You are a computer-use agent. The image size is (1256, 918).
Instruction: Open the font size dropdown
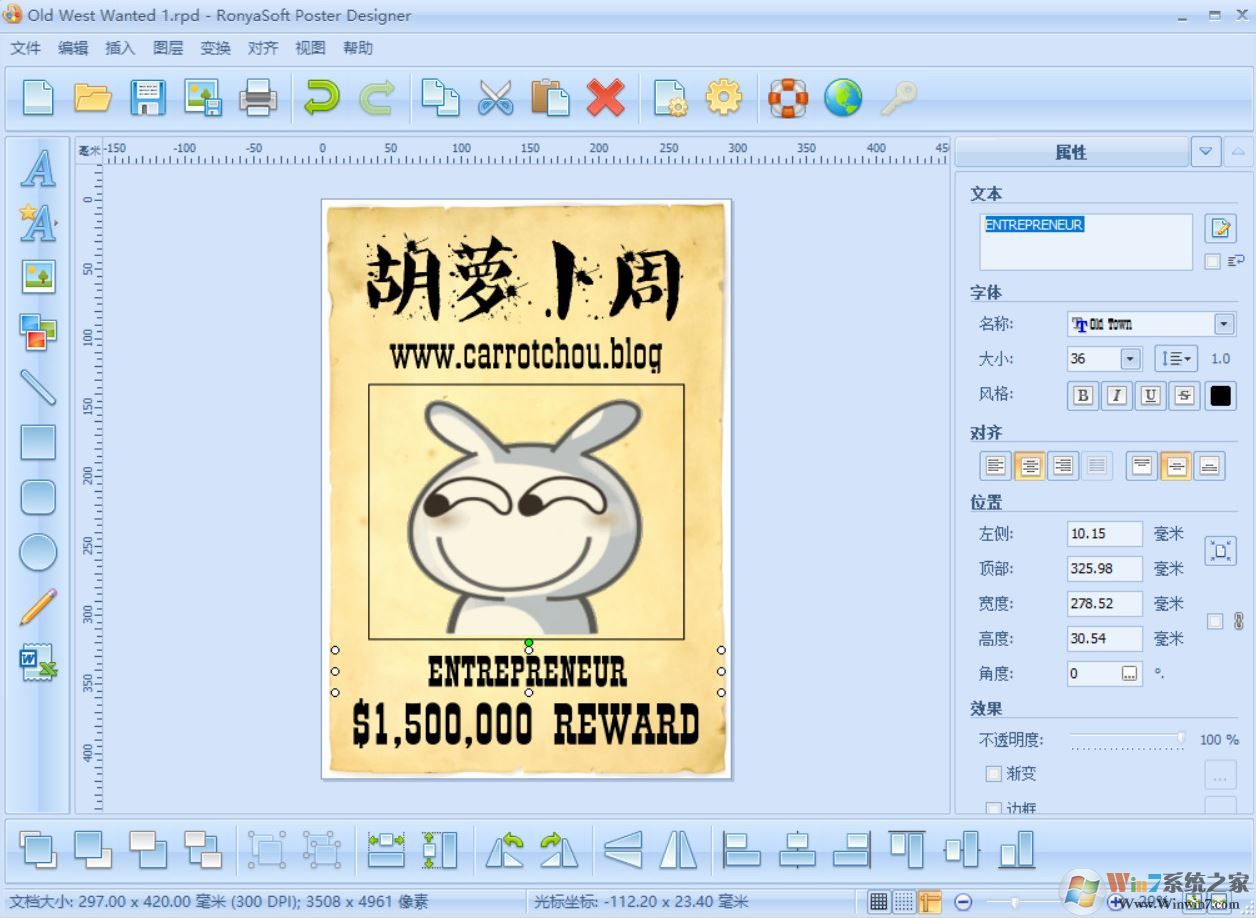(1129, 358)
